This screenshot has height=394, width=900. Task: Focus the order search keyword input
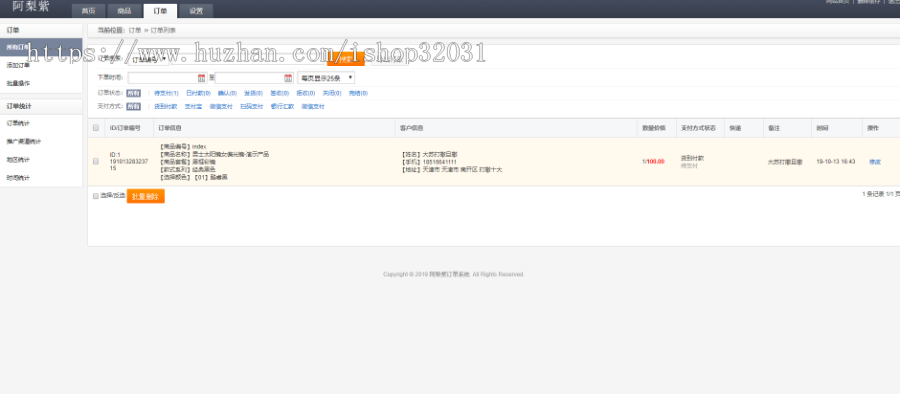(x=248, y=59)
